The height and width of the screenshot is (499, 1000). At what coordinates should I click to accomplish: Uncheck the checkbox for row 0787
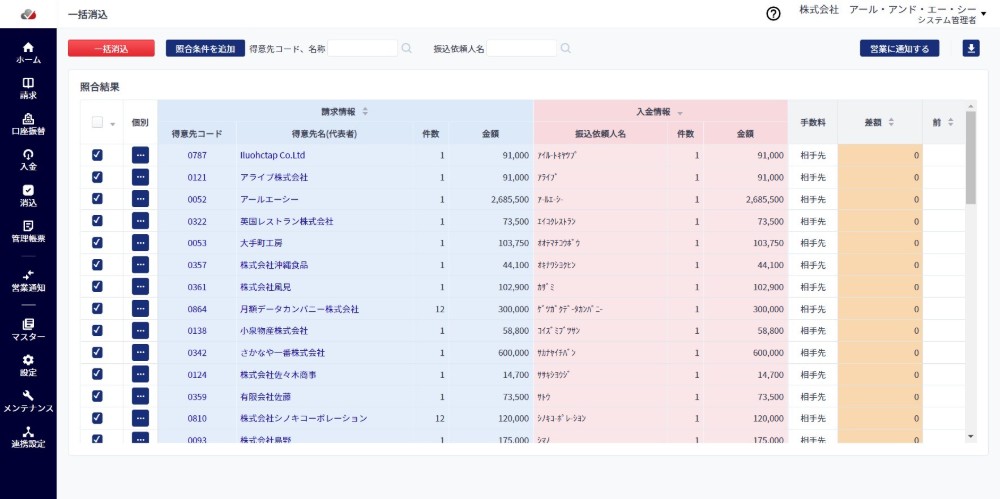coord(97,155)
